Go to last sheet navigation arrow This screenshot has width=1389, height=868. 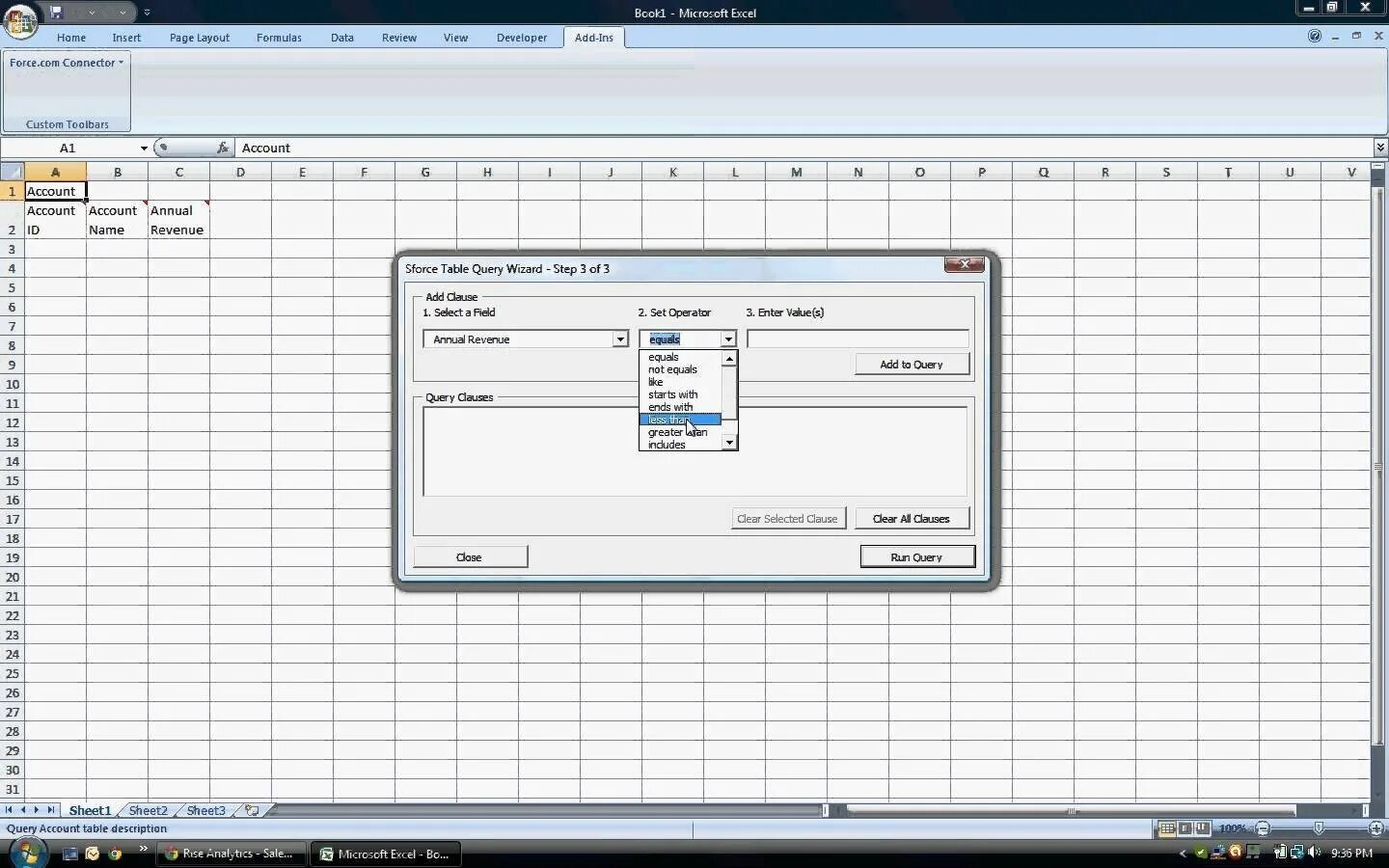tap(51, 810)
